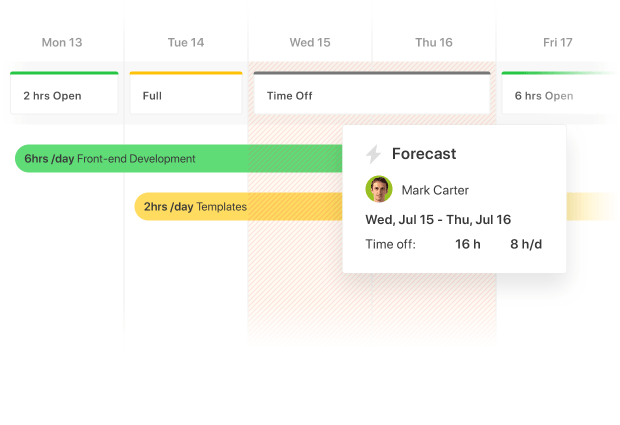Click the green Front-end Development task bar
The image size is (620, 425).
click(x=178, y=159)
